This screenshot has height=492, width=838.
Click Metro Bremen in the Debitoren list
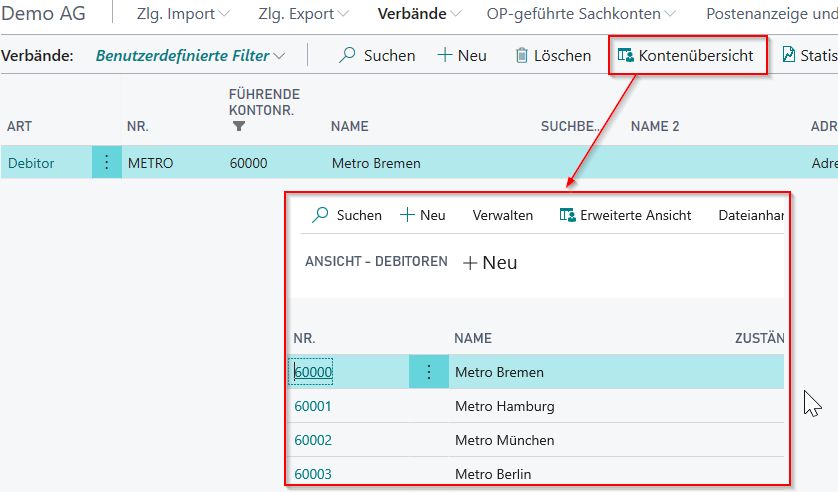pos(499,372)
